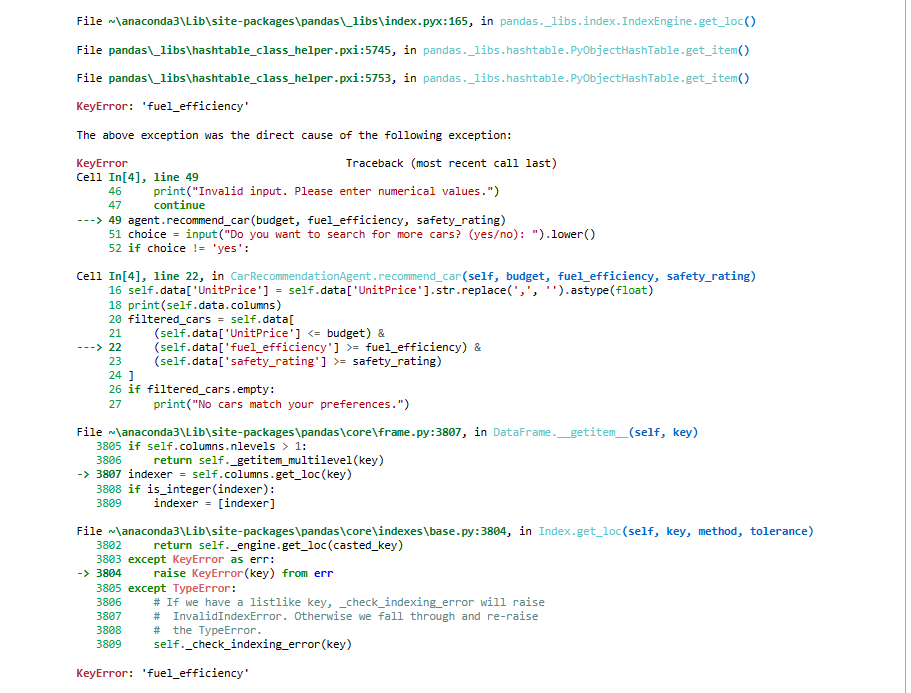911x693 pixels.
Task: Click the final "KeyError: 'fuel_efficiency'" message
Action: [x=163, y=673]
